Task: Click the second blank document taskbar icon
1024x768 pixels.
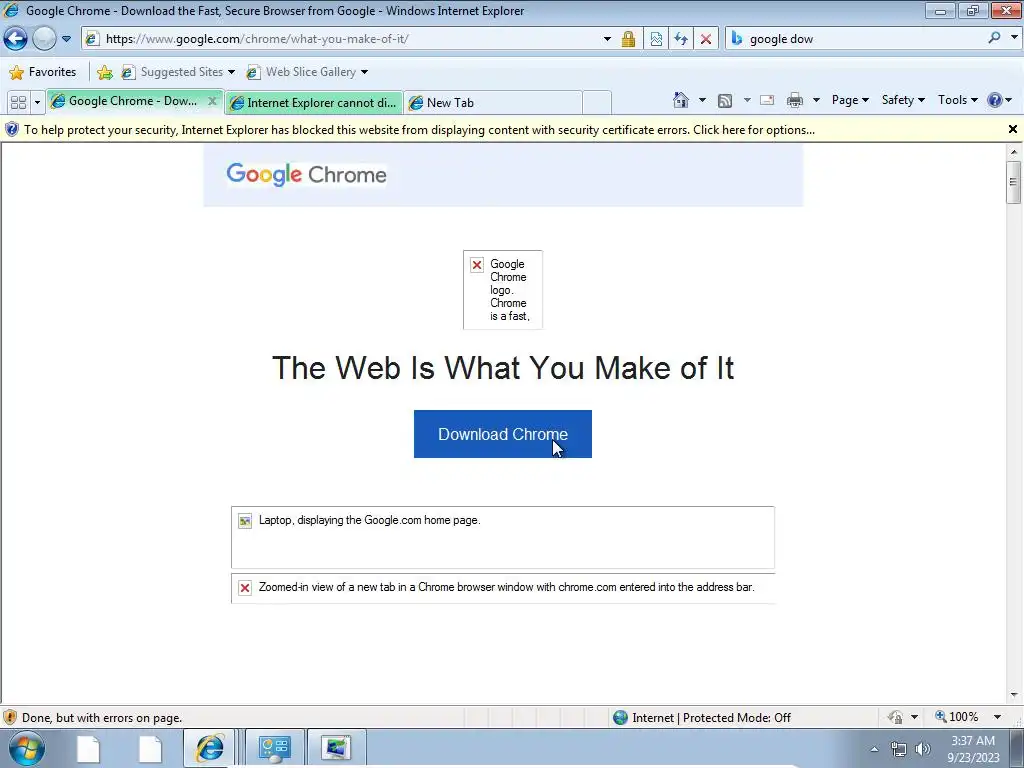Action: pyautogui.click(x=150, y=748)
